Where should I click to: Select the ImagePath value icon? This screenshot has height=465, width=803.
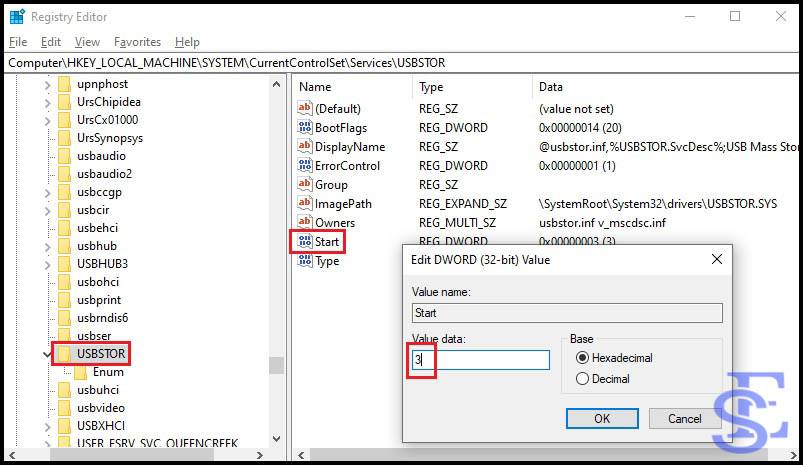pos(305,203)
